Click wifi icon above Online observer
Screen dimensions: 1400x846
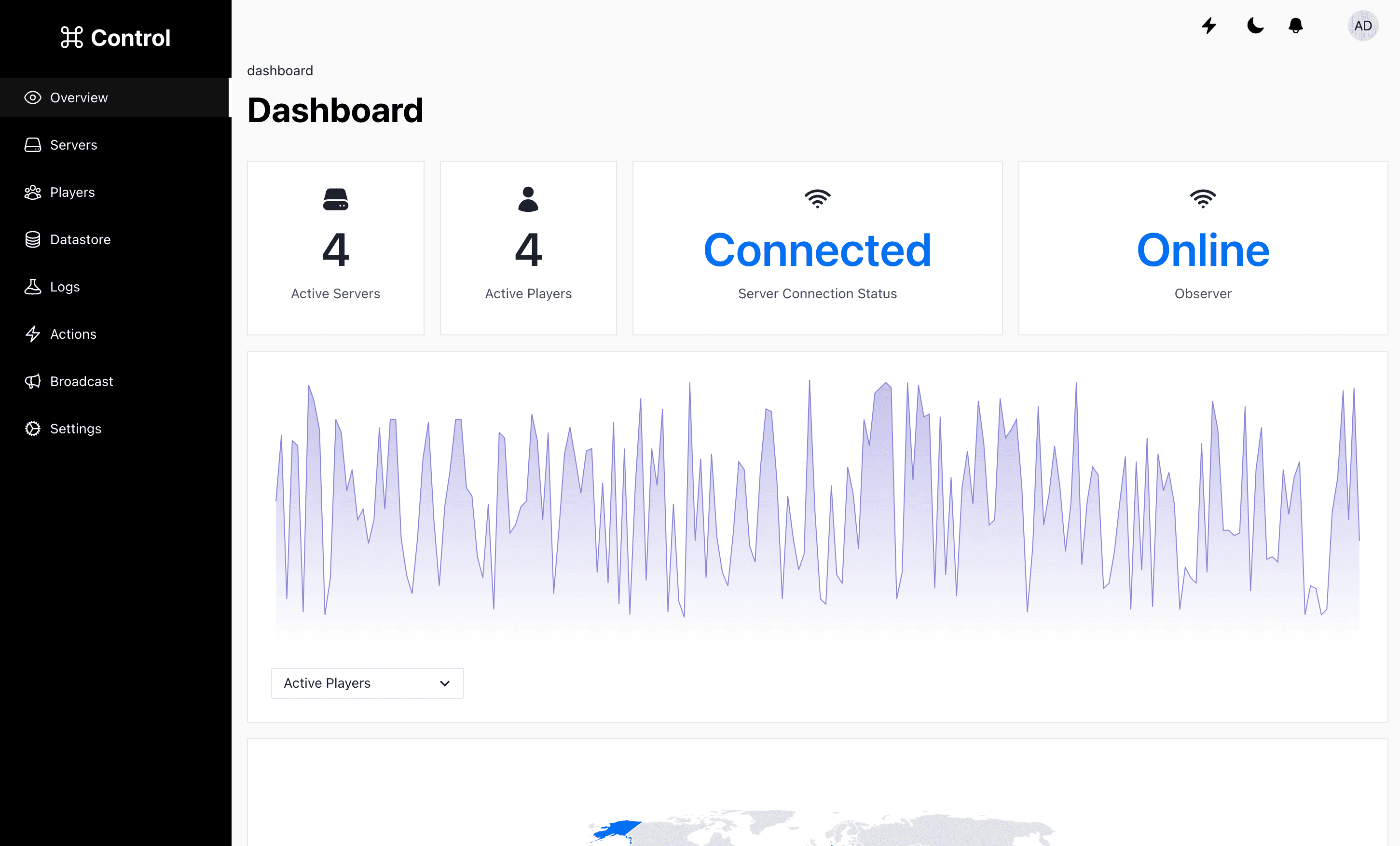click(1203, 198)
